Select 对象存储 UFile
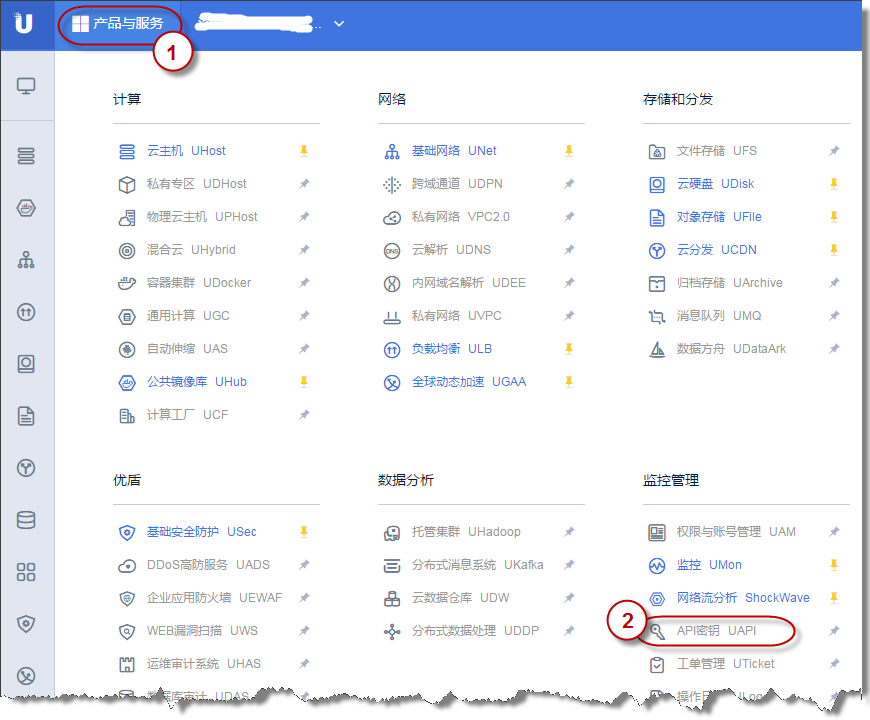870x720 pixels. click(719, 217)
